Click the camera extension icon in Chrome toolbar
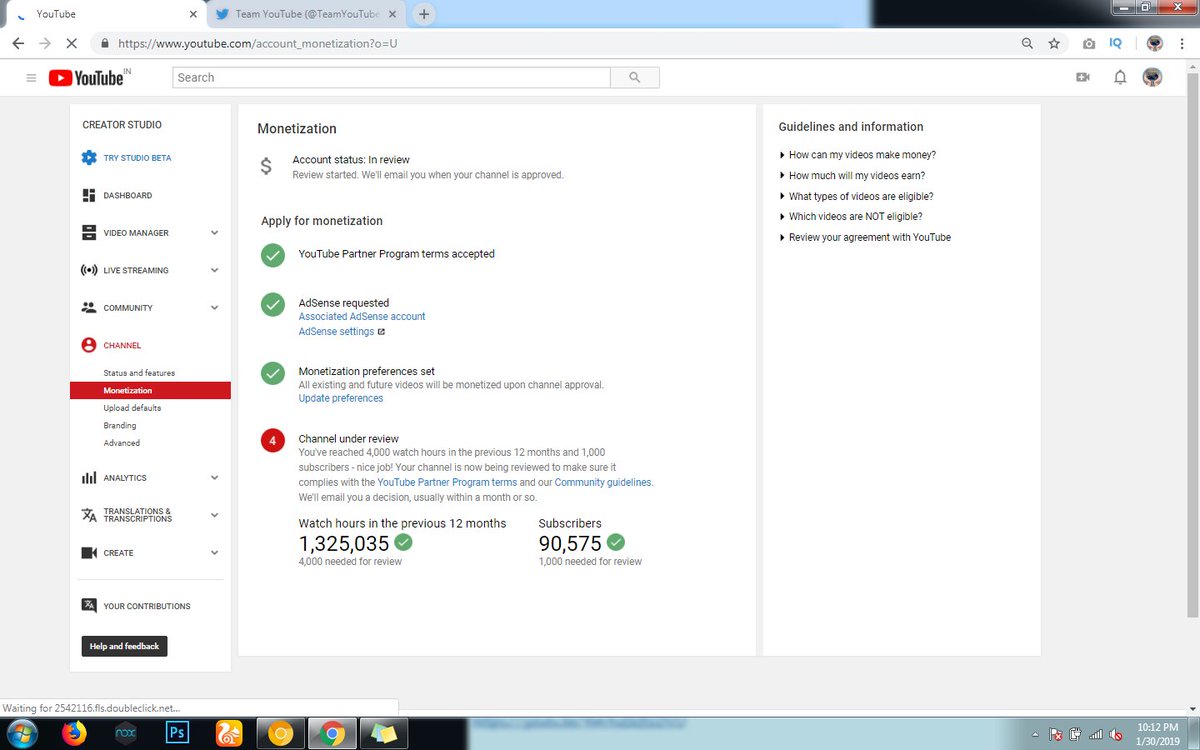 (x=1088, y=45)
